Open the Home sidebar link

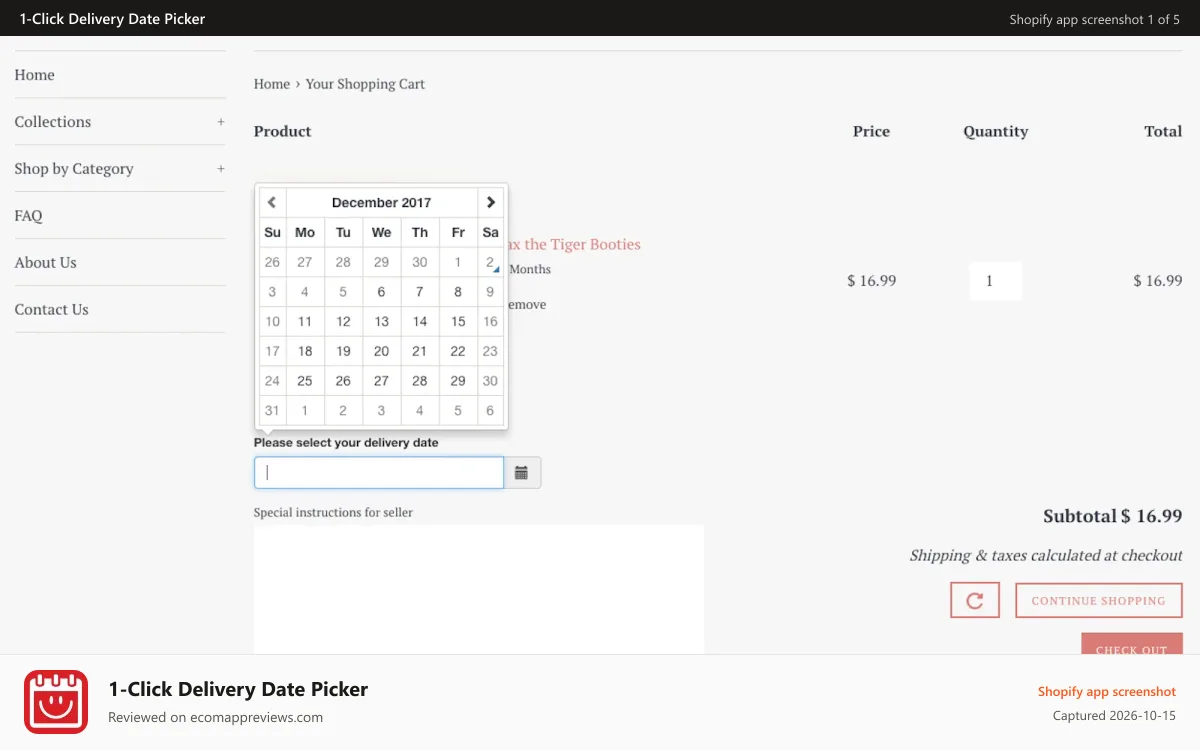34,75
